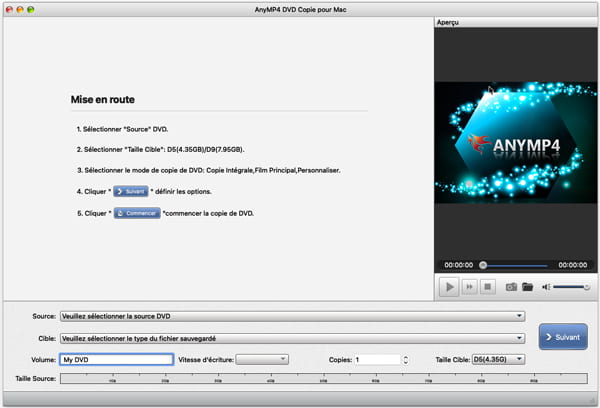Open the Cible file type dropdown

coord(292,338)
